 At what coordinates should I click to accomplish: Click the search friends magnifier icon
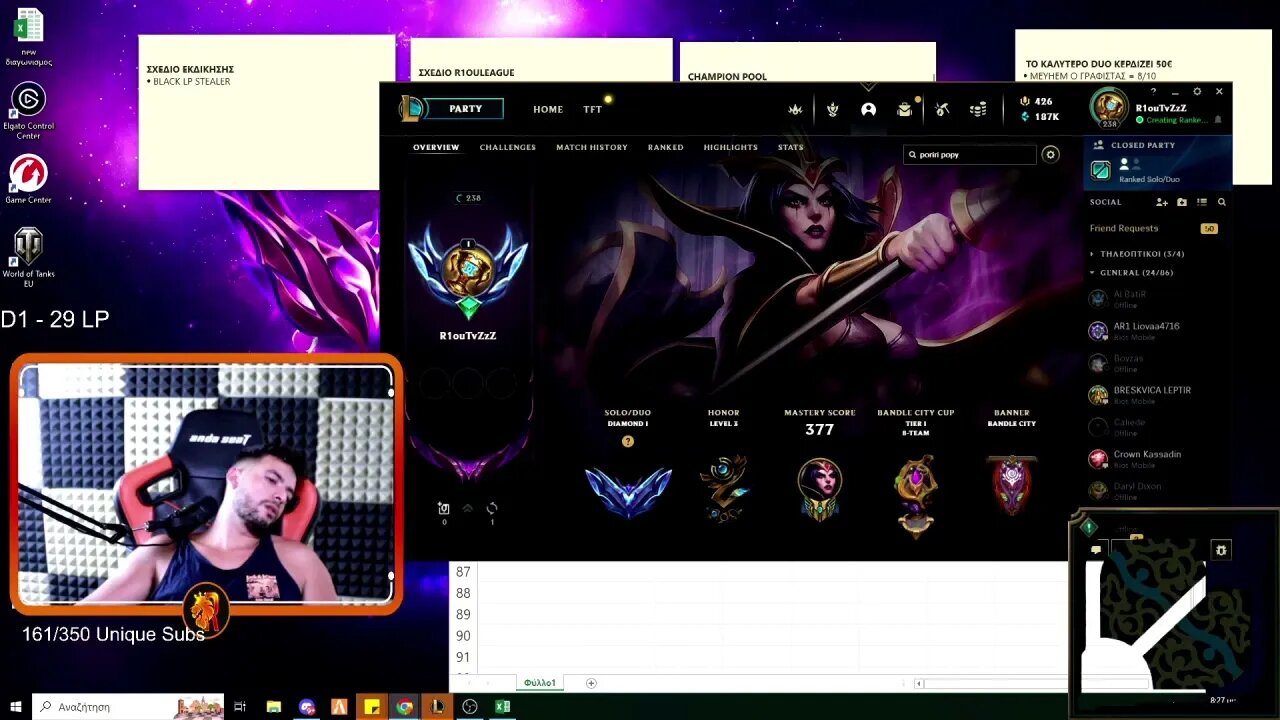(1222, 202)
